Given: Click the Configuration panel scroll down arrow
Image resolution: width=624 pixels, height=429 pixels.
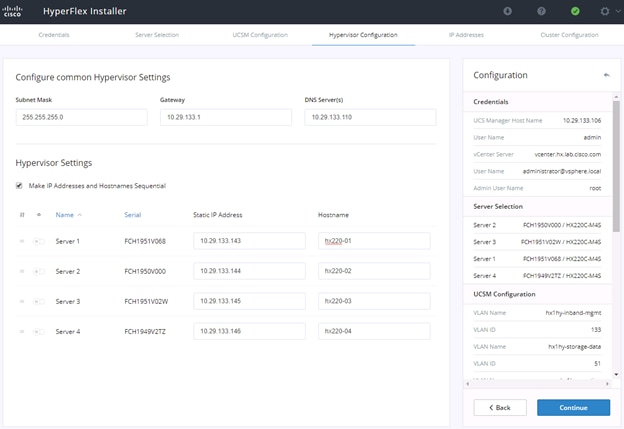Looking at the screenshot, I should point(616,374).
